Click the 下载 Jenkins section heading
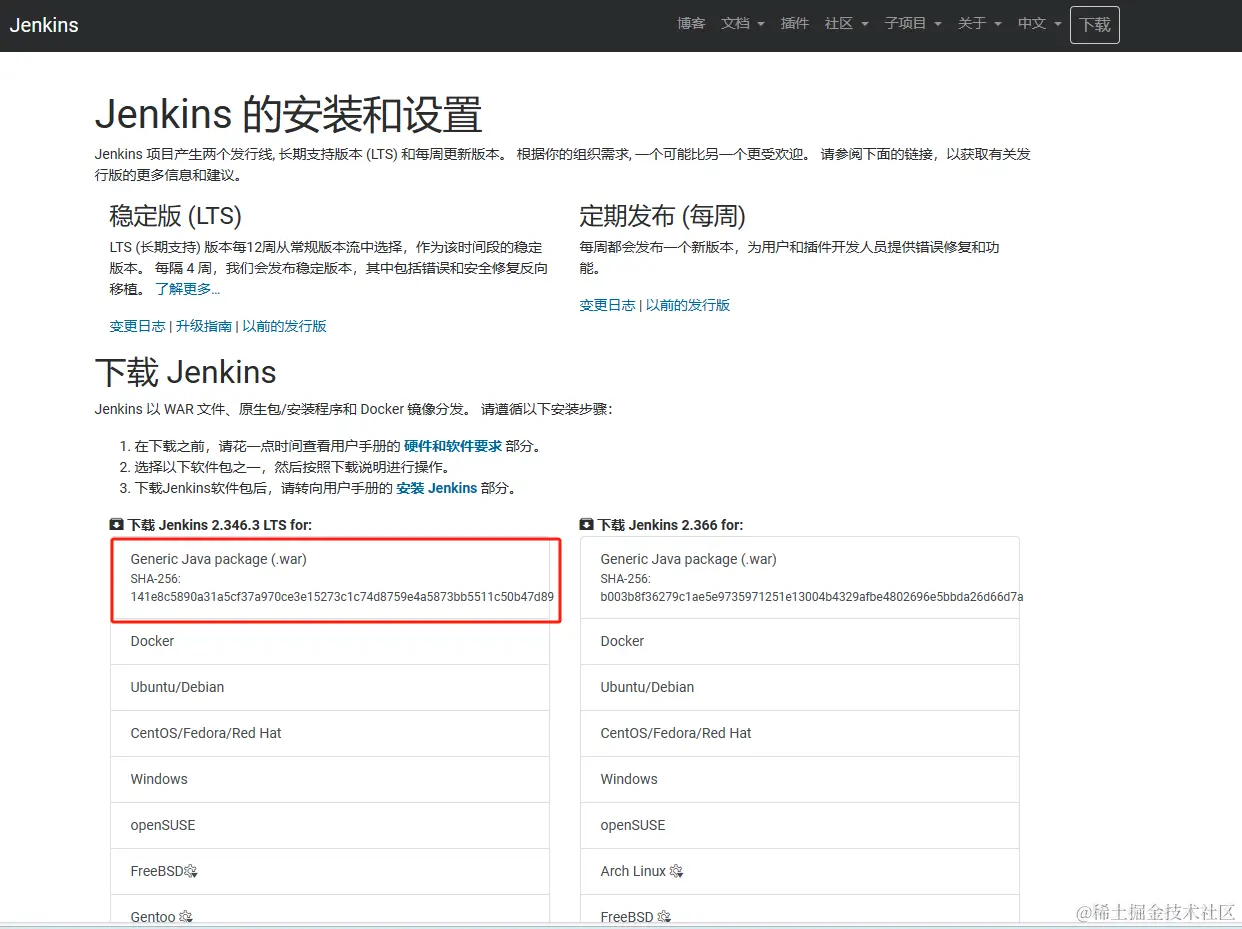This screenshot has height=929, width=1242. [185, 372]
